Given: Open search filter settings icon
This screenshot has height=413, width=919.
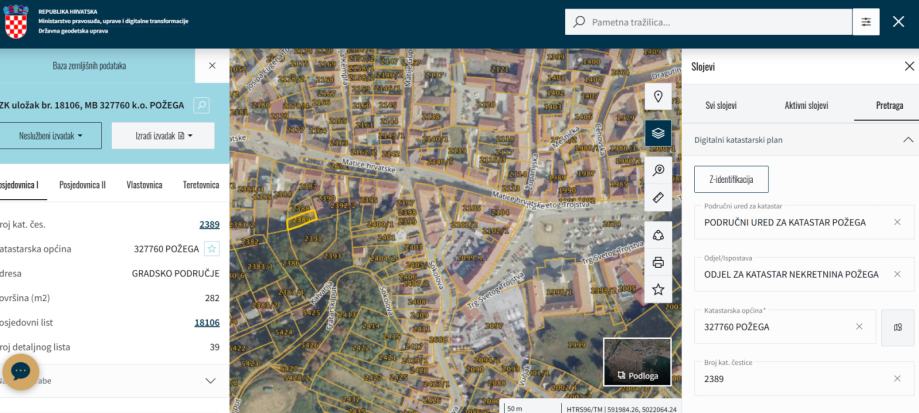Looking at the screenshot, I should [x=866, y=22].
